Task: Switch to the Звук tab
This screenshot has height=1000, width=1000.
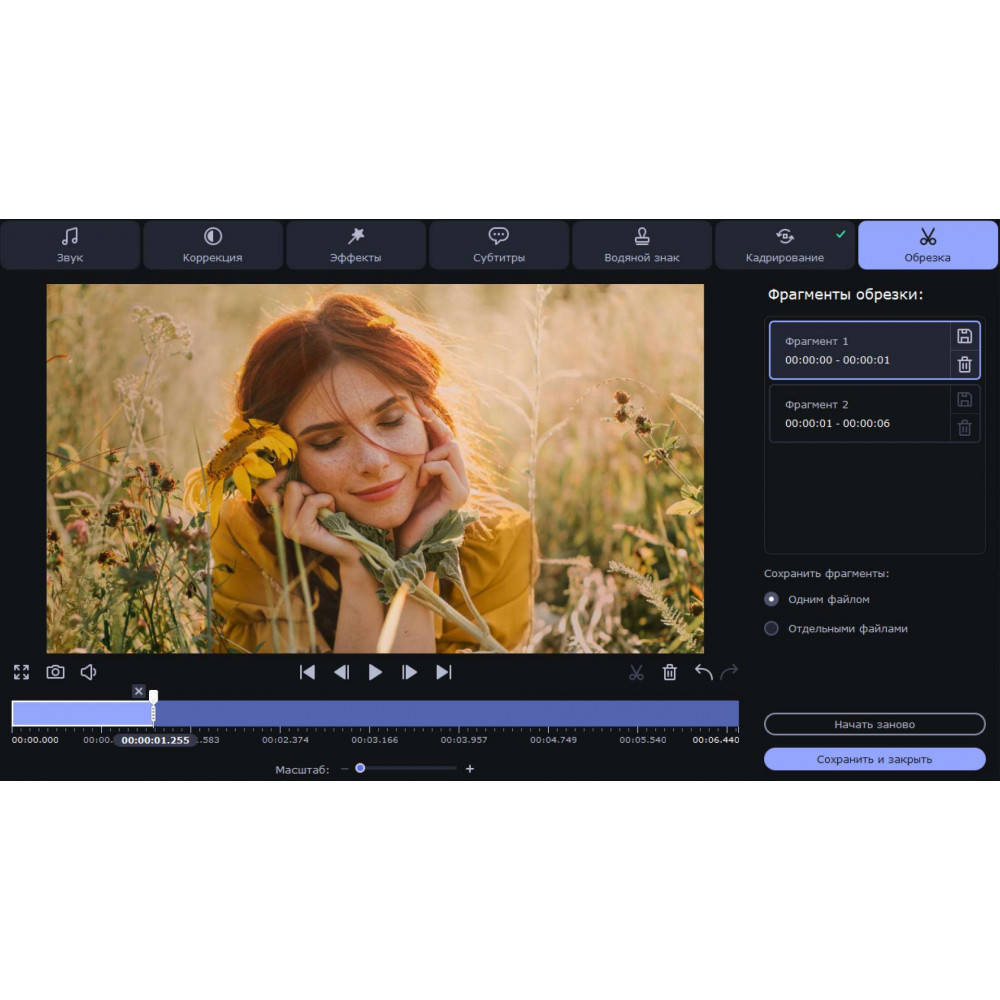Action: point(70,246)
